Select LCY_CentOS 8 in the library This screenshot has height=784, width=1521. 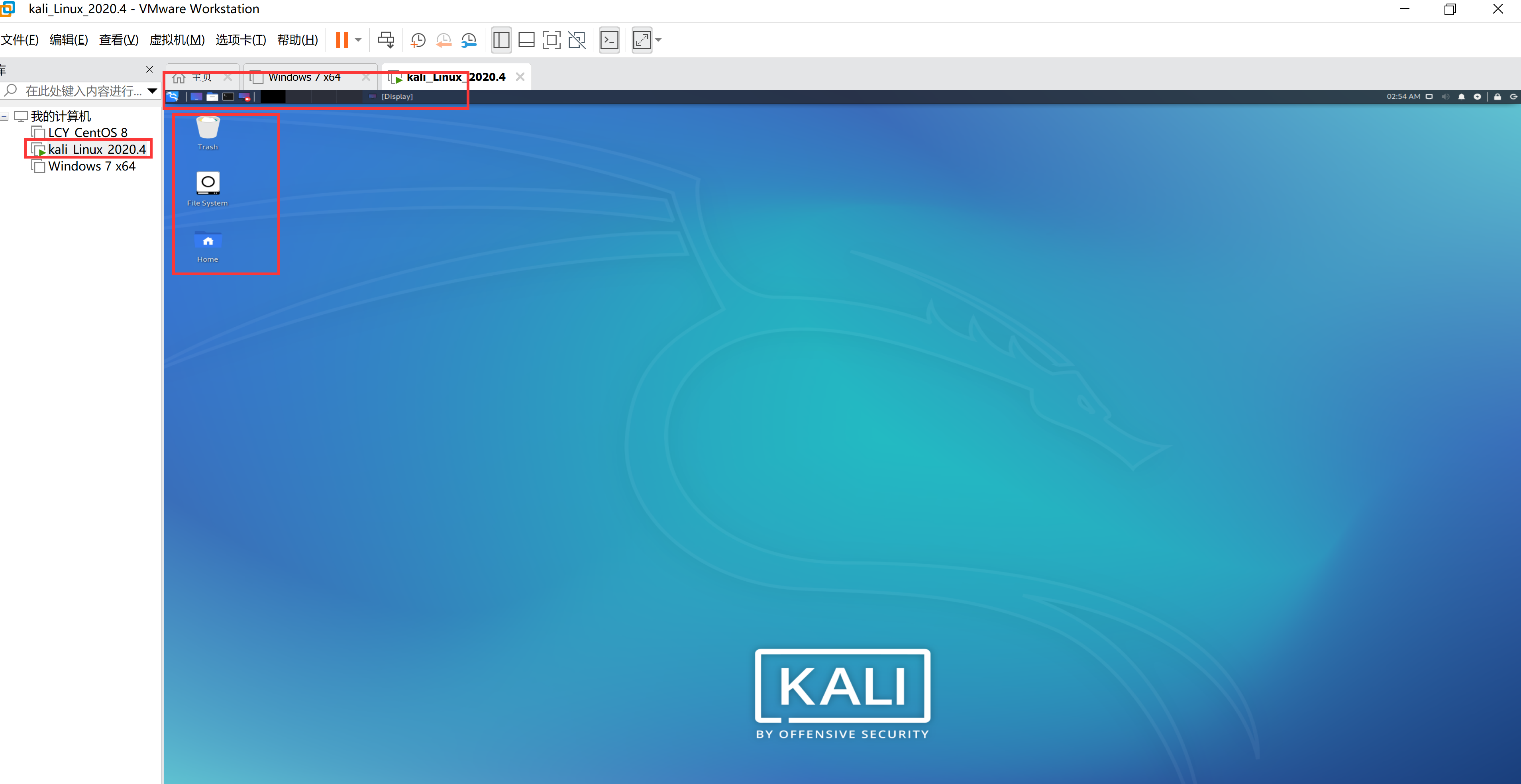tap(87, 133)
